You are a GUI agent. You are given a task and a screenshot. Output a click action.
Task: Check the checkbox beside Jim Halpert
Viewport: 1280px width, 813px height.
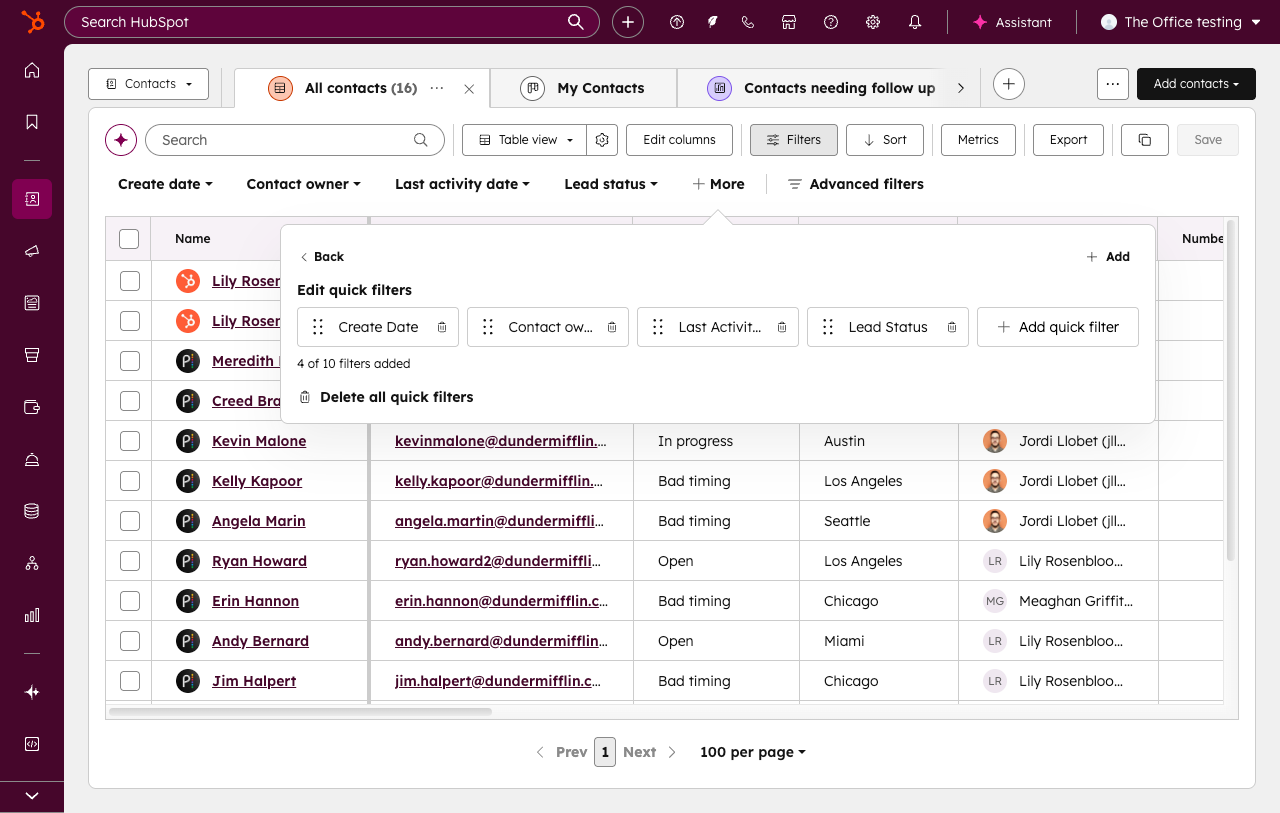(x=129, y=680)
